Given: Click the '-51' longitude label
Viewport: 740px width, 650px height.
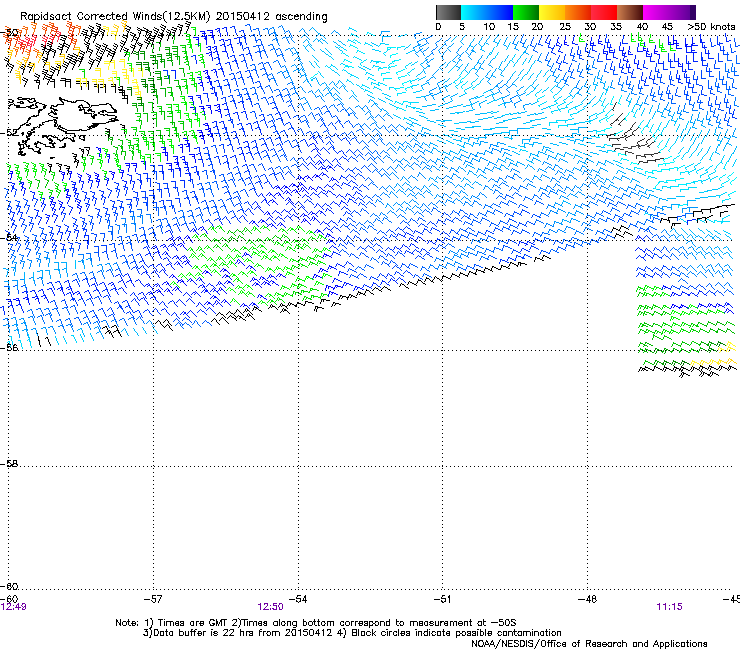Looking at the screenshot, I should pos(442,599).
